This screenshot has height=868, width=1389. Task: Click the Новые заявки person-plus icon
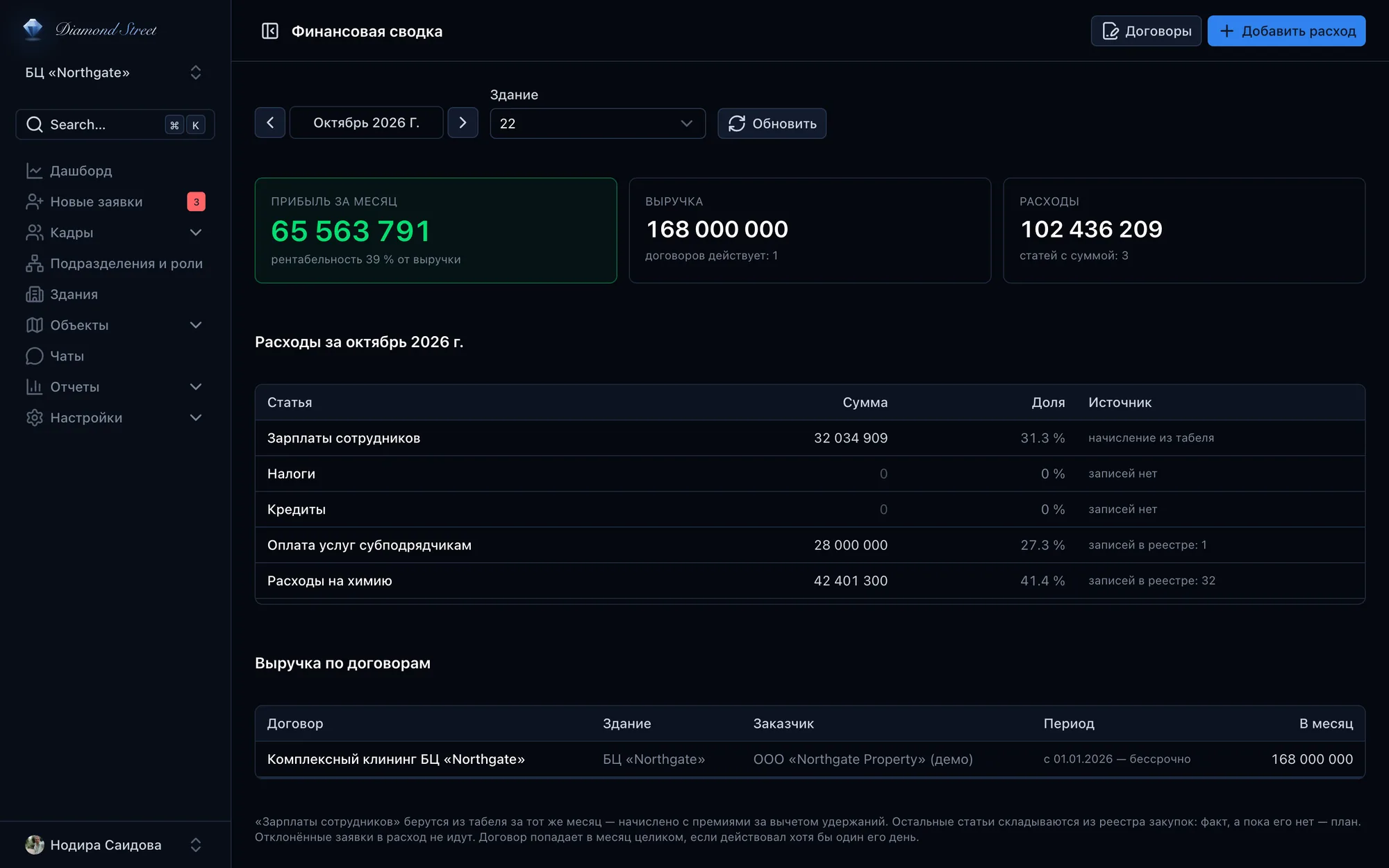click(x=34, y=201)
